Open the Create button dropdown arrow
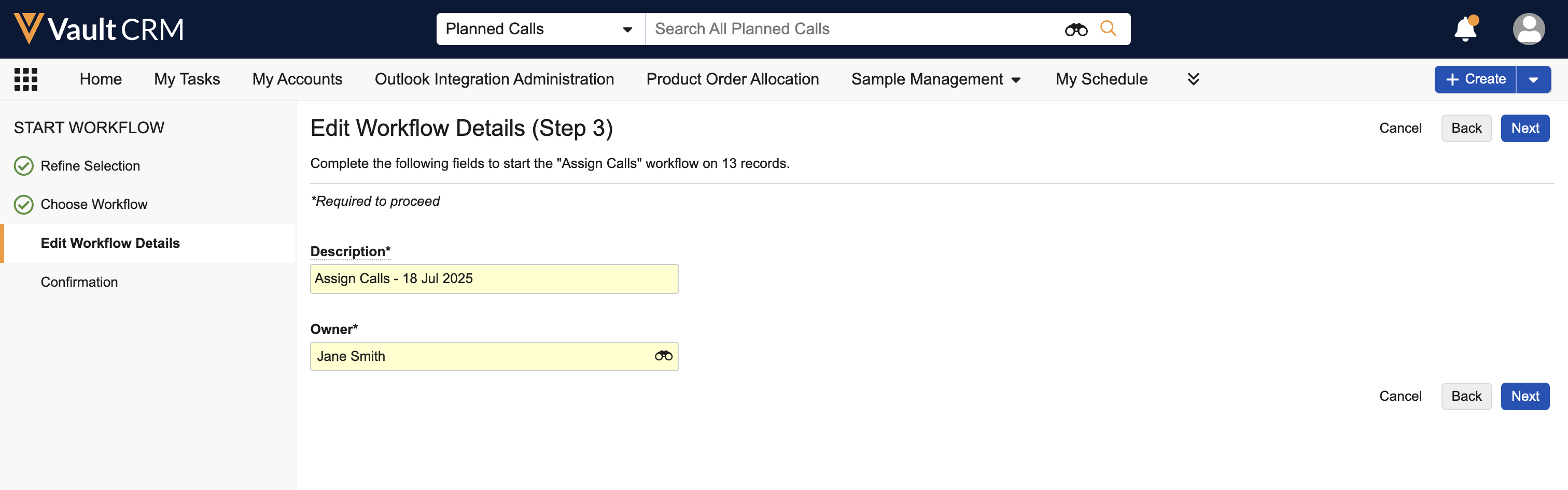Image resolution: width=1568 pixels, height=490 pixels. 1533,80
